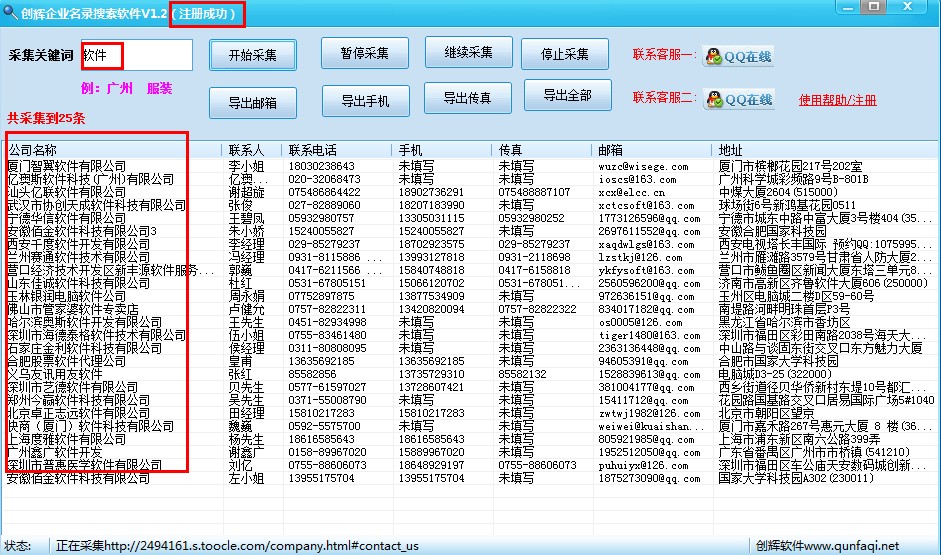Open QQ在线 chat for 联系客服二
The height and width of the screenshot is (555, 941).
(x=739, y=99)
